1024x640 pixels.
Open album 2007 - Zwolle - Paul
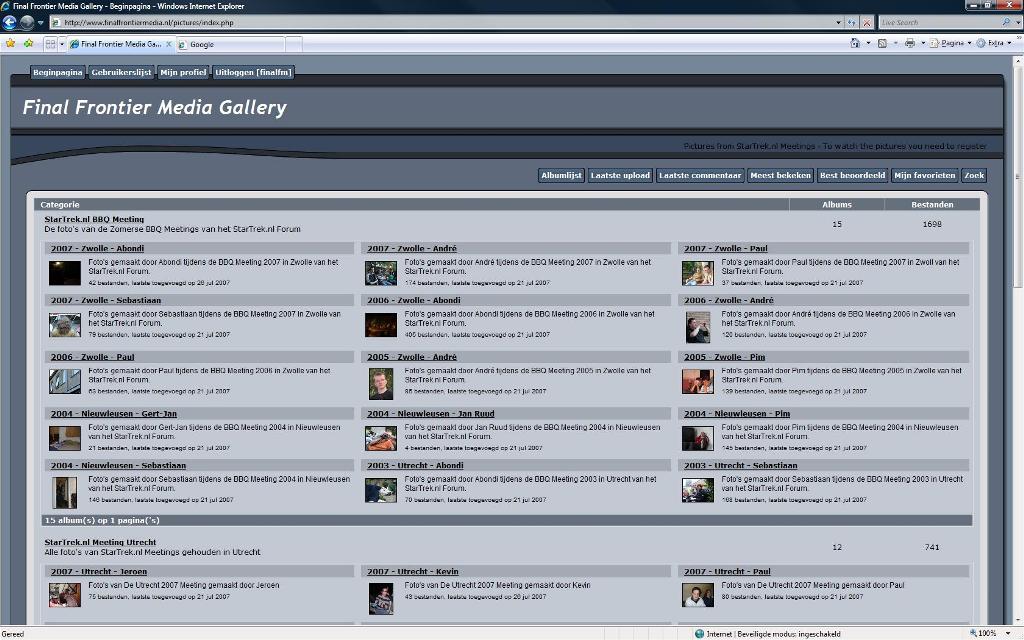point(726,248)
